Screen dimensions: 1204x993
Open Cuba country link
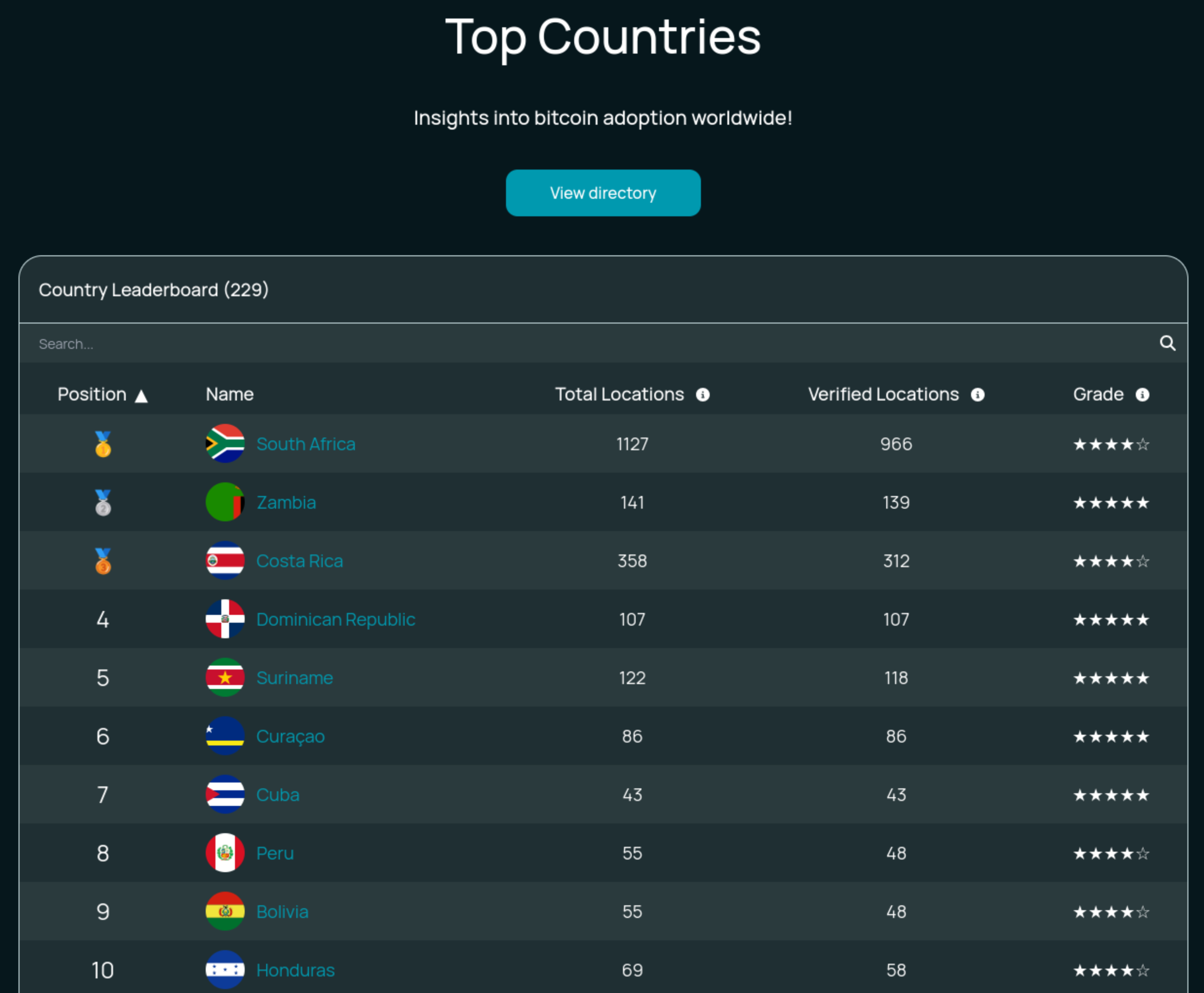point(277,795)
